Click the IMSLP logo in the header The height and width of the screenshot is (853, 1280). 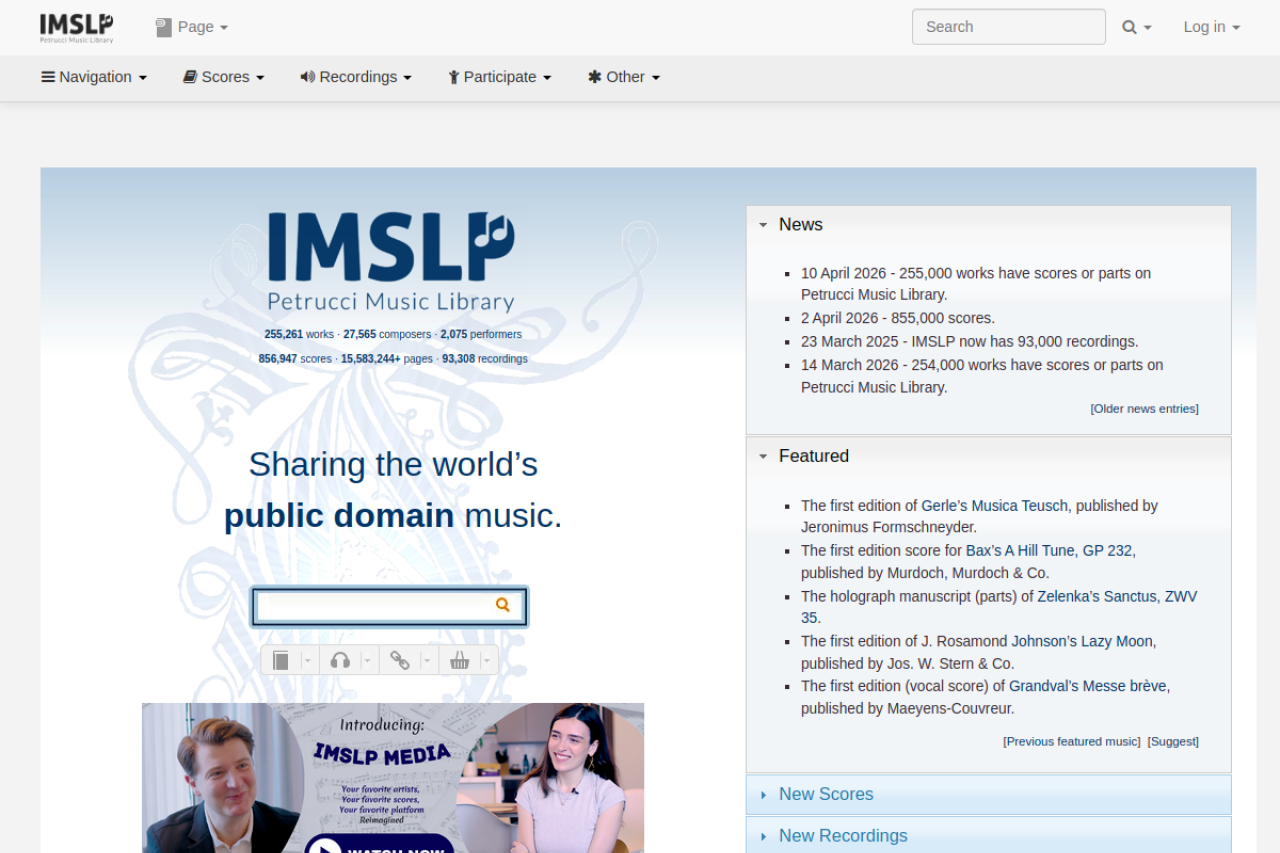pos(76,27)
